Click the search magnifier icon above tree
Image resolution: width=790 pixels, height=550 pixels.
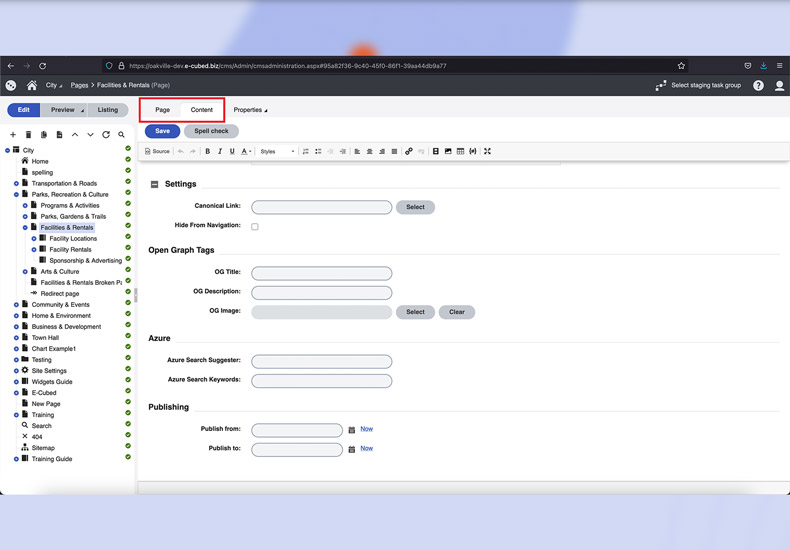(121, 135)
